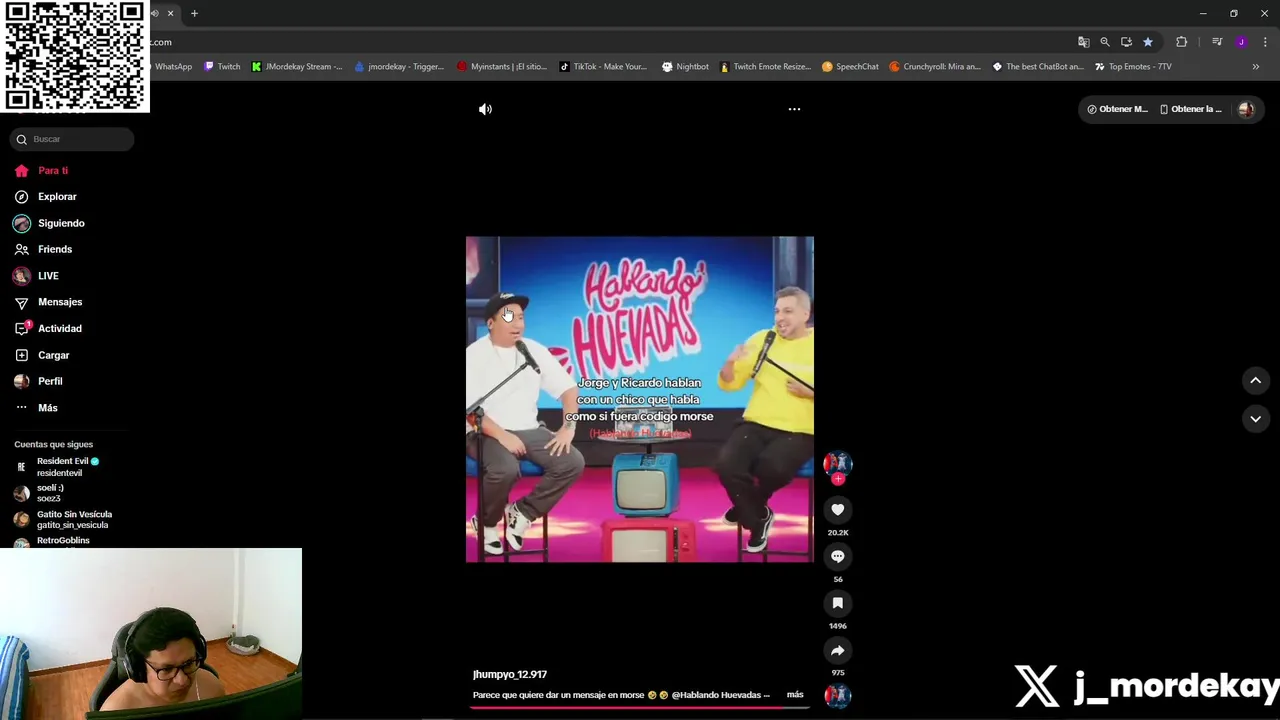Screen dimensions: 1280x720
Task: Open profile avatar in top right
Action: tap(1246, 109)
